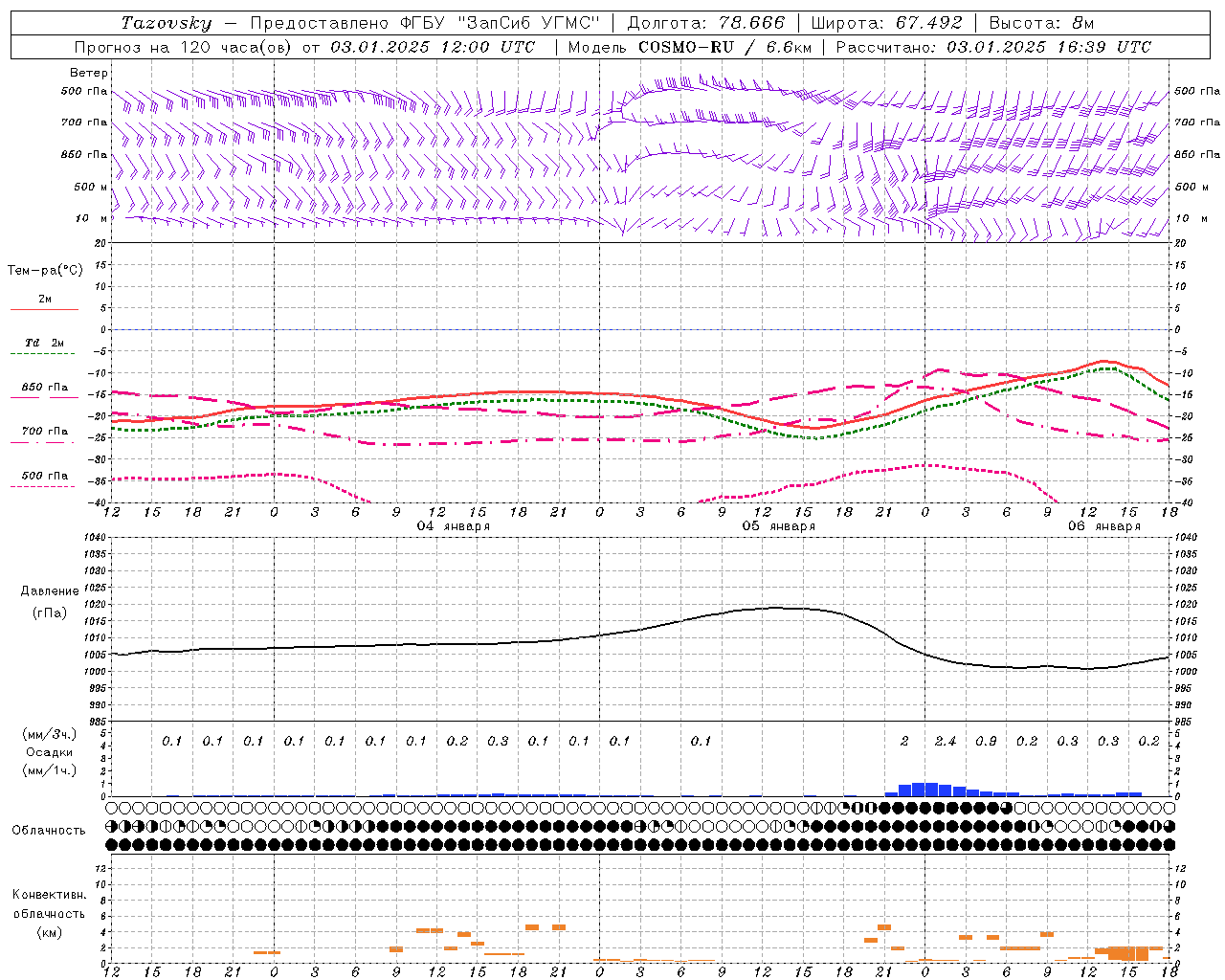Click the '500 гПа' temperature legend dotted line sample
Screen dimensions: 1225x980
(43, 486)
